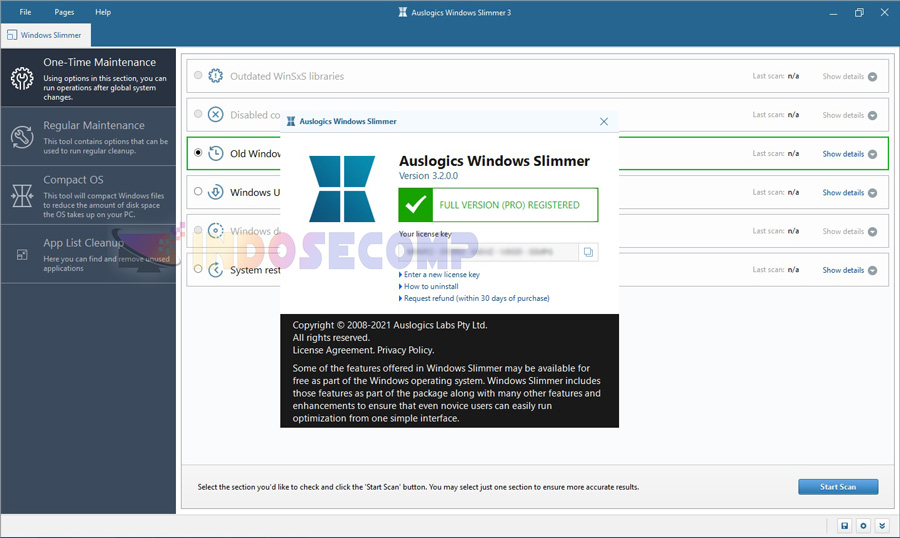Click the green checkmark registered badge

pyautogui.click(x=416, y=205)
